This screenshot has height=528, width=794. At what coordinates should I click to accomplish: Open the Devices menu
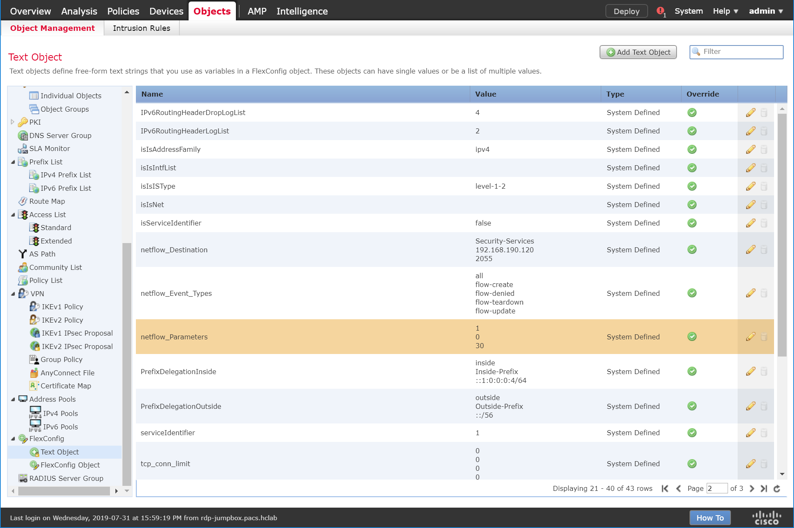166,11
